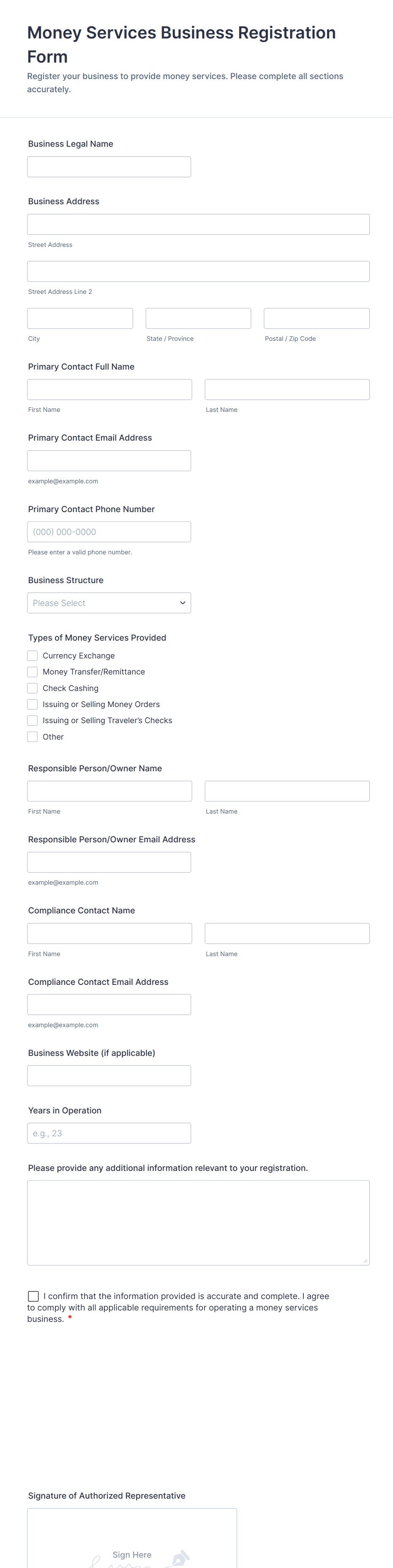
Task: Click the Business Website input field
Action: [x=109, y=1075]
